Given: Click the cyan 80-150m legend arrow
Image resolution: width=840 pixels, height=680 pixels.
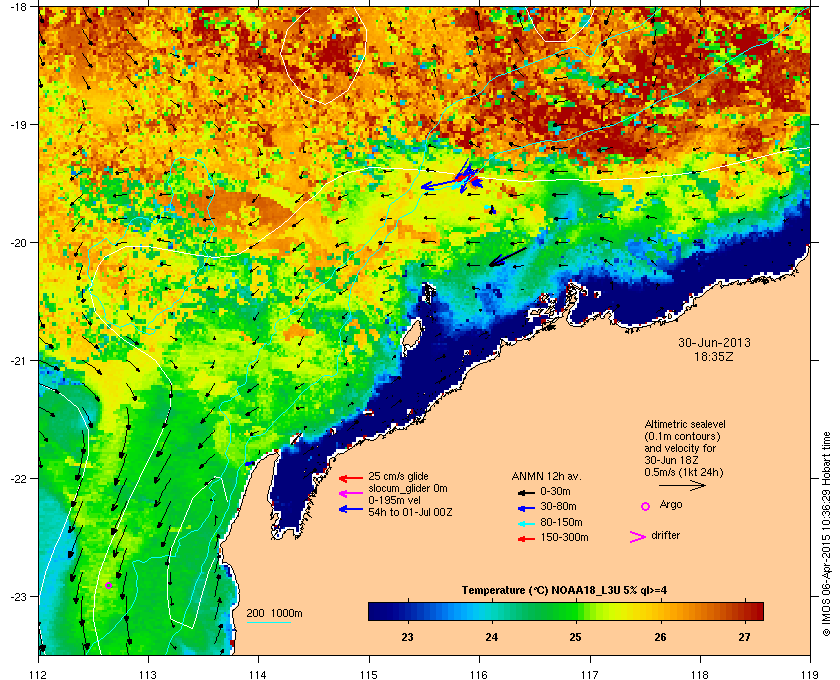Looking at the screenshot, I should tap(526, 523).
